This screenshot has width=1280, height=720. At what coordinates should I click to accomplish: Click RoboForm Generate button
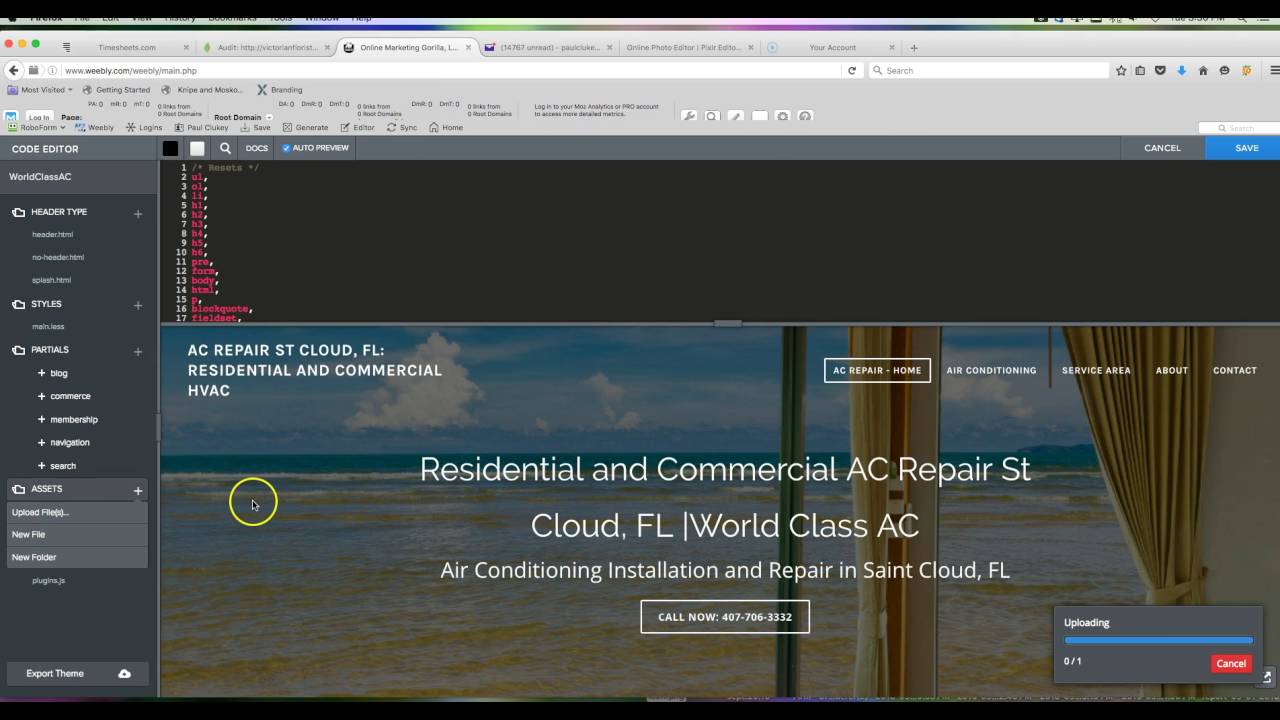click(305, 128)
